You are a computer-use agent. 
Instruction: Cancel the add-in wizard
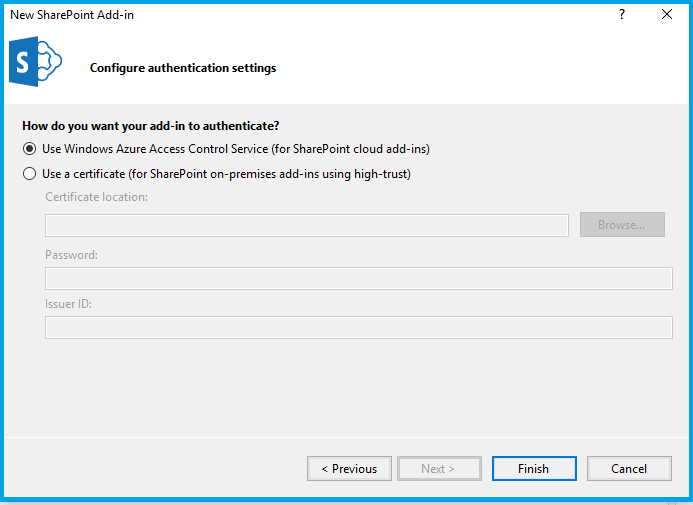(x=629, y=468)
